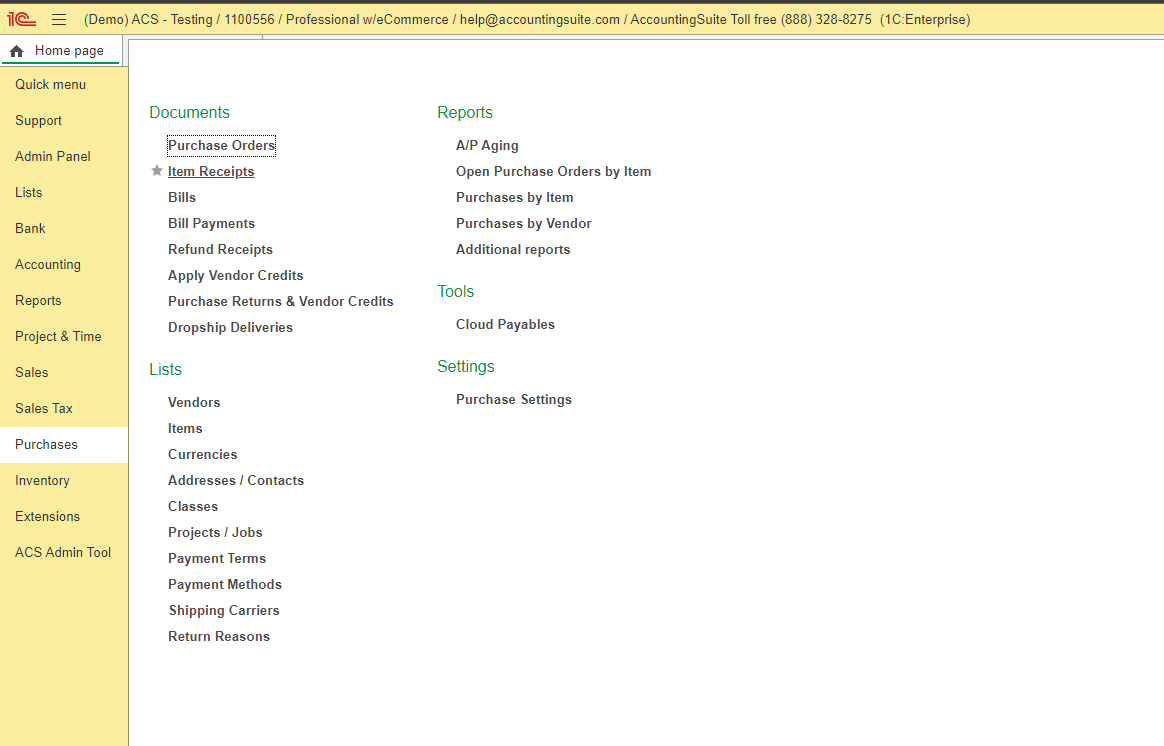Open Addresses / Contacts list
The image size is (1164, 746).
pyautogui.click(x=236, y=480)
